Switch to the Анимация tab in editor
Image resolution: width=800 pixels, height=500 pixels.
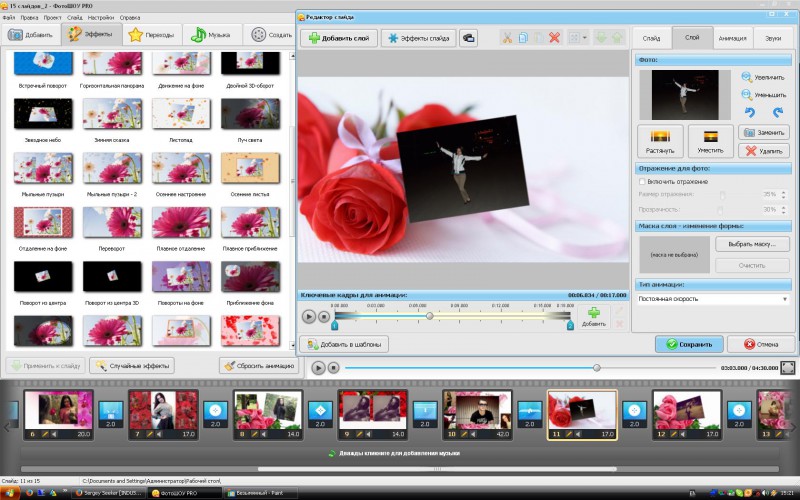coord(732,38)
